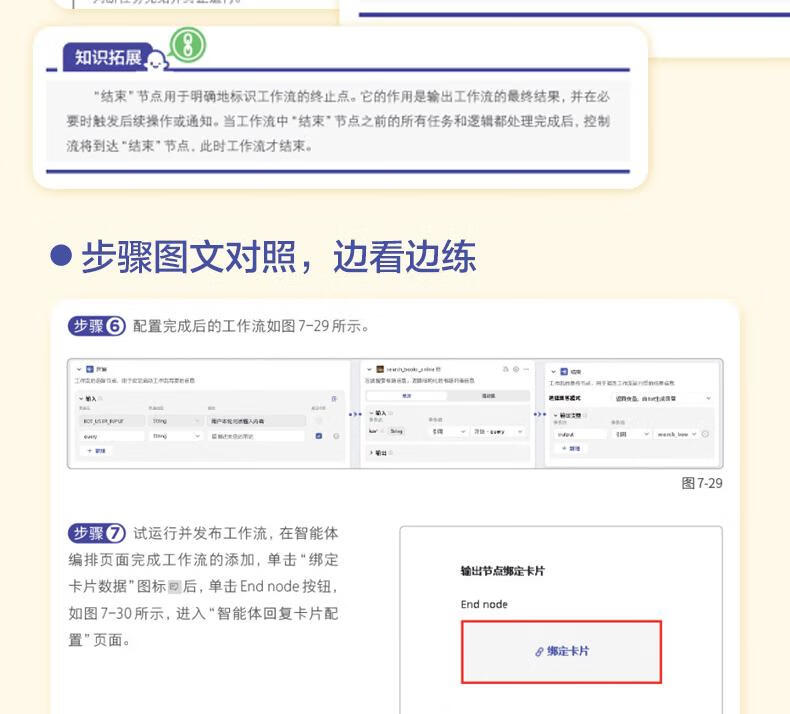Switch to the second tab in the search_books_online node
The image size is (790, 714).
[486, 396]
